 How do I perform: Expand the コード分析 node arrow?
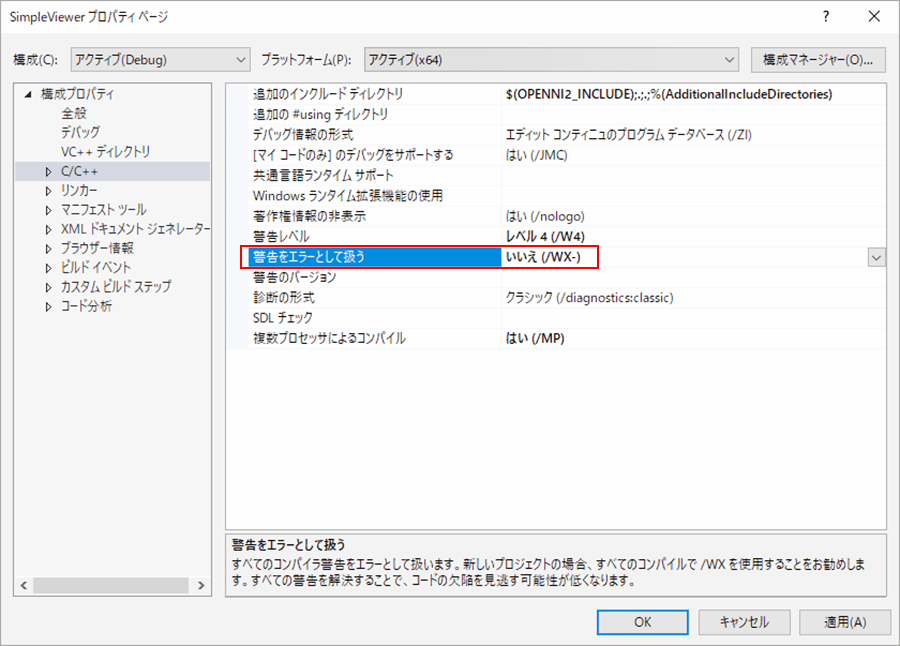48,307
